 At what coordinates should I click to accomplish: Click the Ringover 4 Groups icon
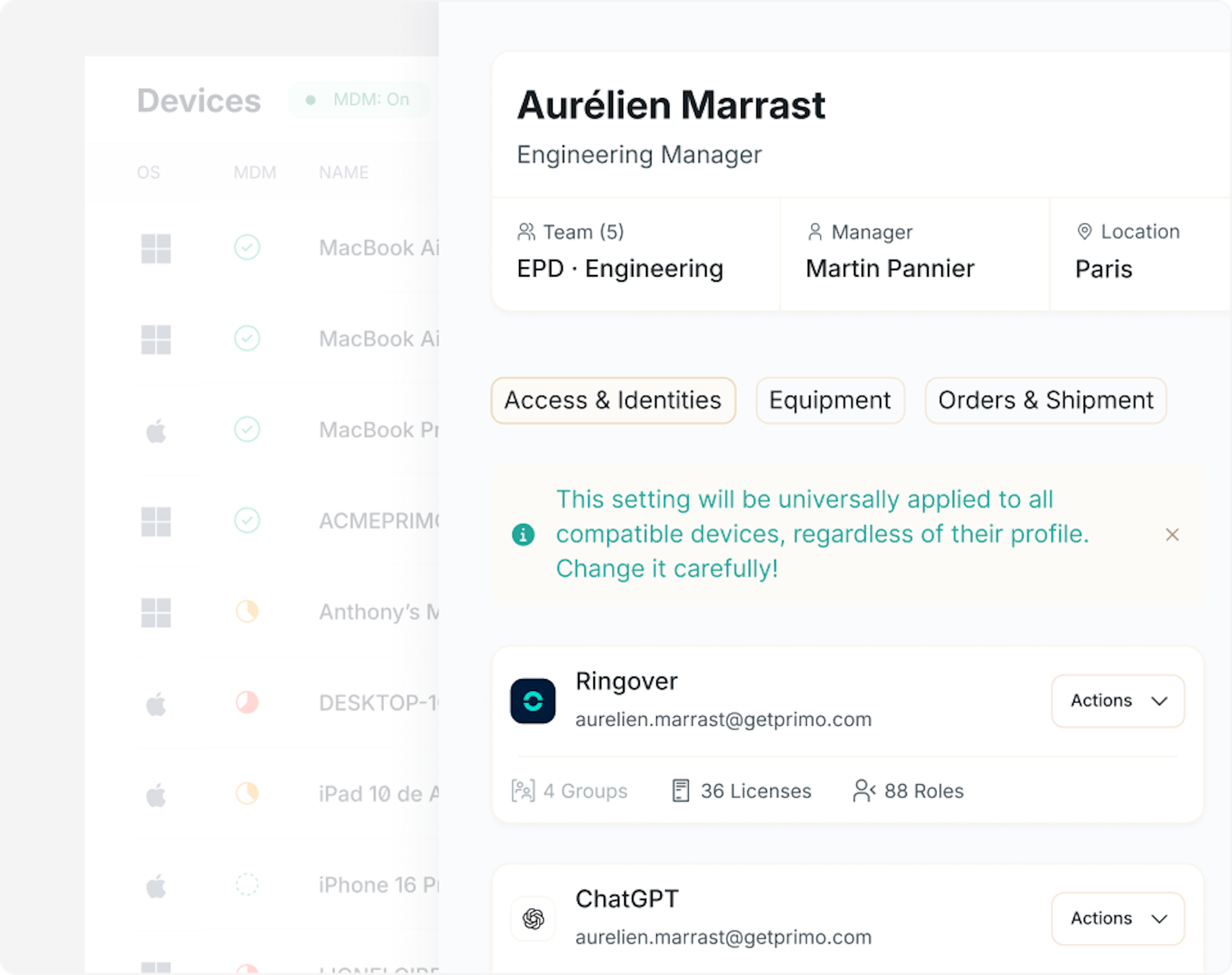pyautogui.click(x=523, y=791)
